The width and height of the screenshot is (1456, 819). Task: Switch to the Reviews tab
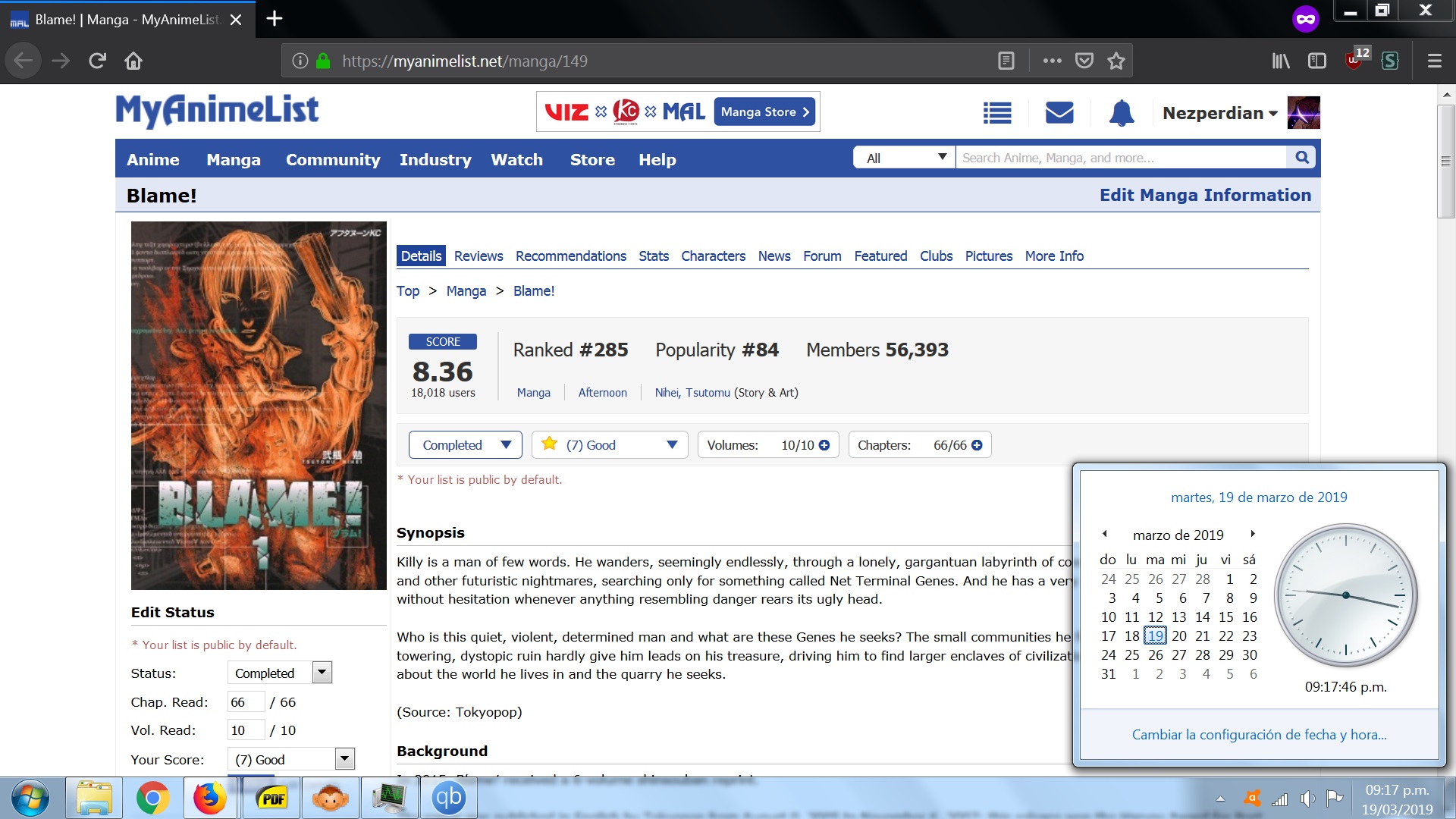[478, 256]
